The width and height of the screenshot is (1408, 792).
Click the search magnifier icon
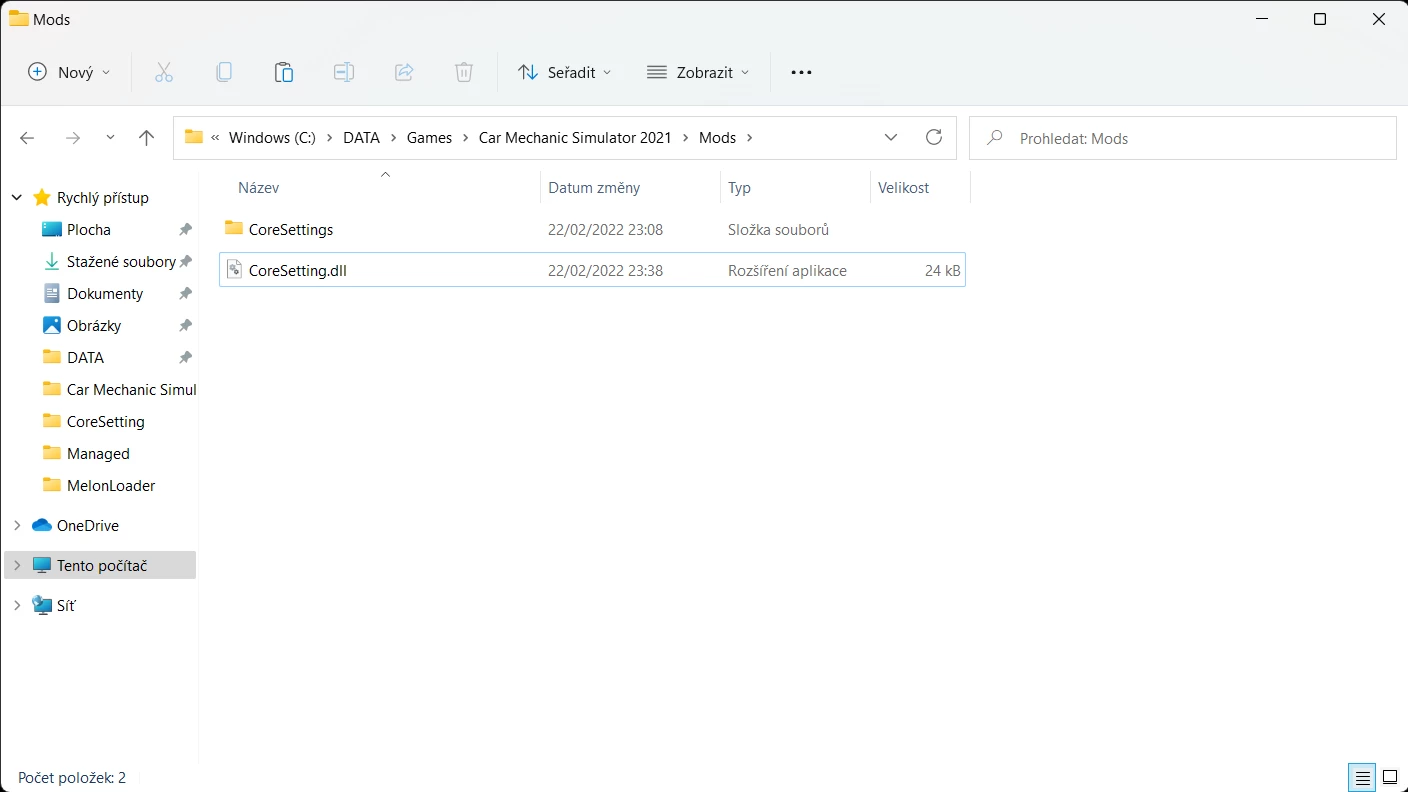(994, 138)
